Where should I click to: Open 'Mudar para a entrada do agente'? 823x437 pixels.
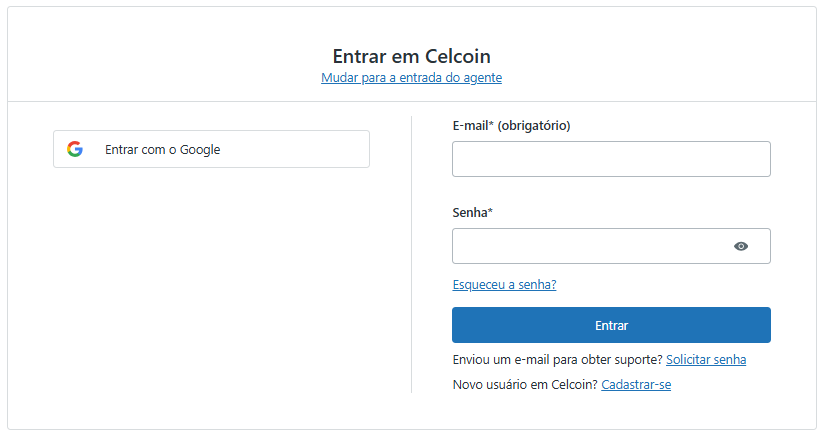tap(411, 77)
